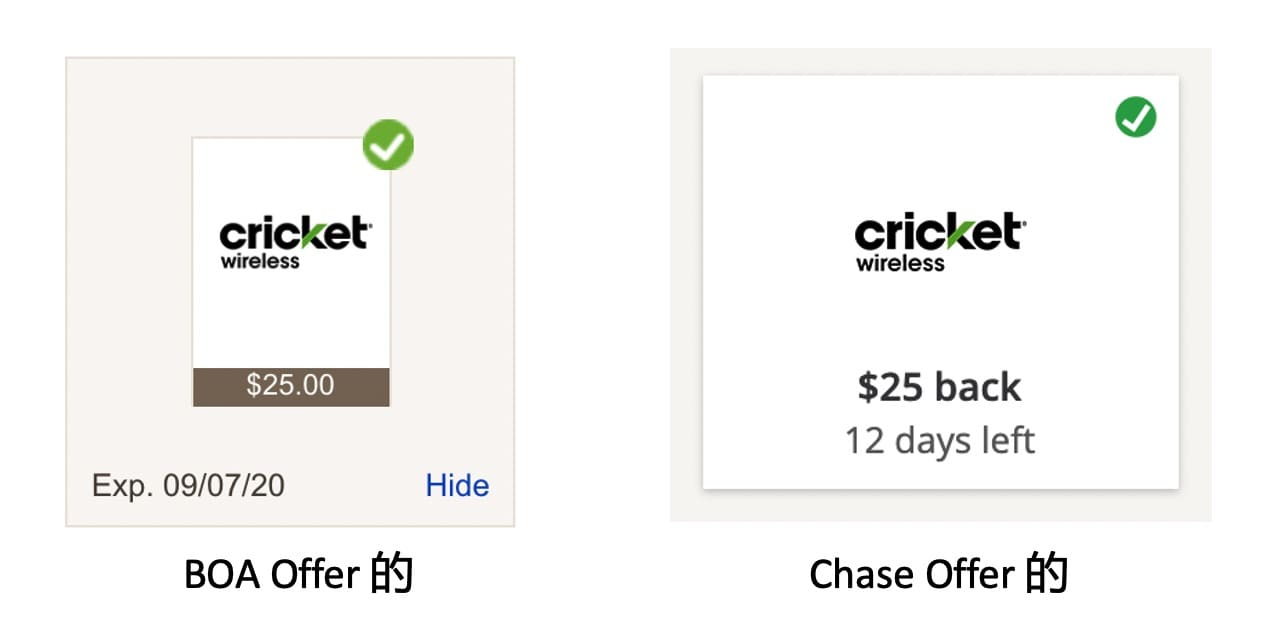This screenshot has width=1264, height=636.
Task: Select the green checkmark on the BOA offer
Action: 386,143
